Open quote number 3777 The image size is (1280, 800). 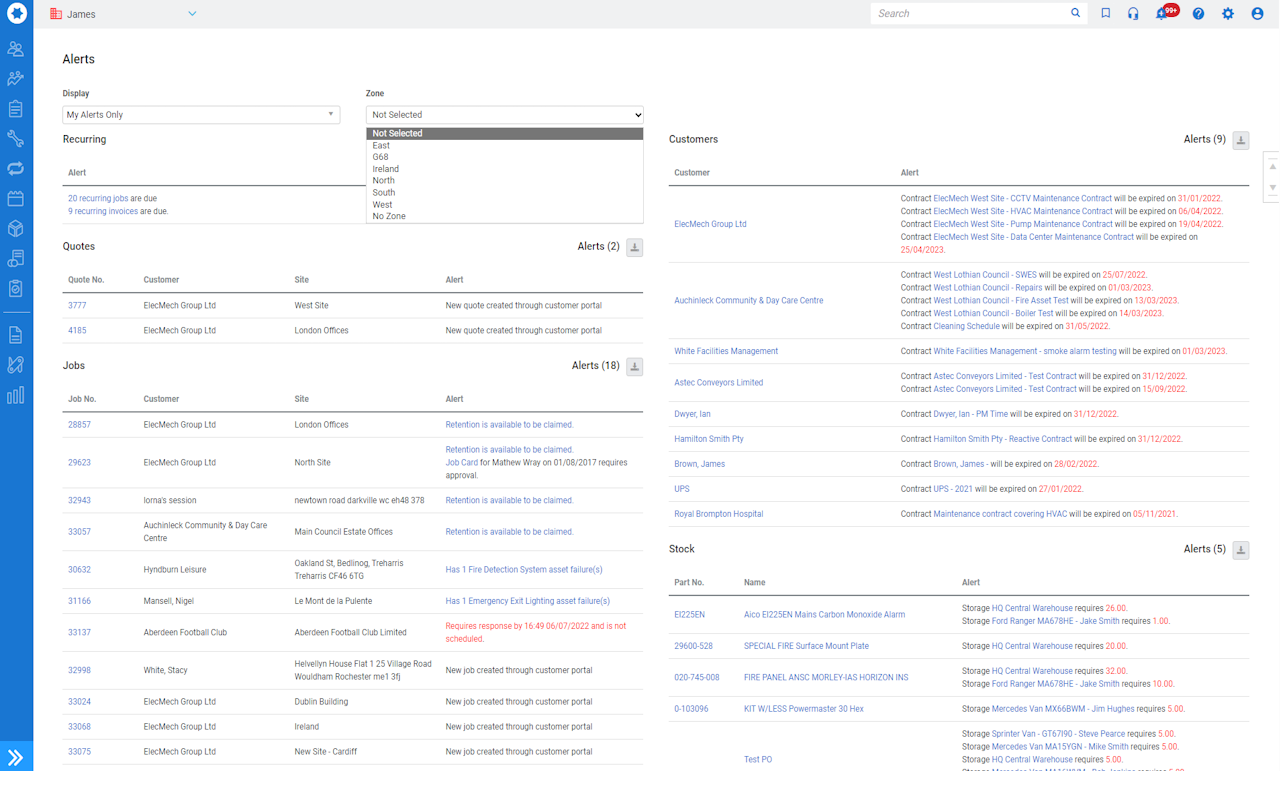77,306
